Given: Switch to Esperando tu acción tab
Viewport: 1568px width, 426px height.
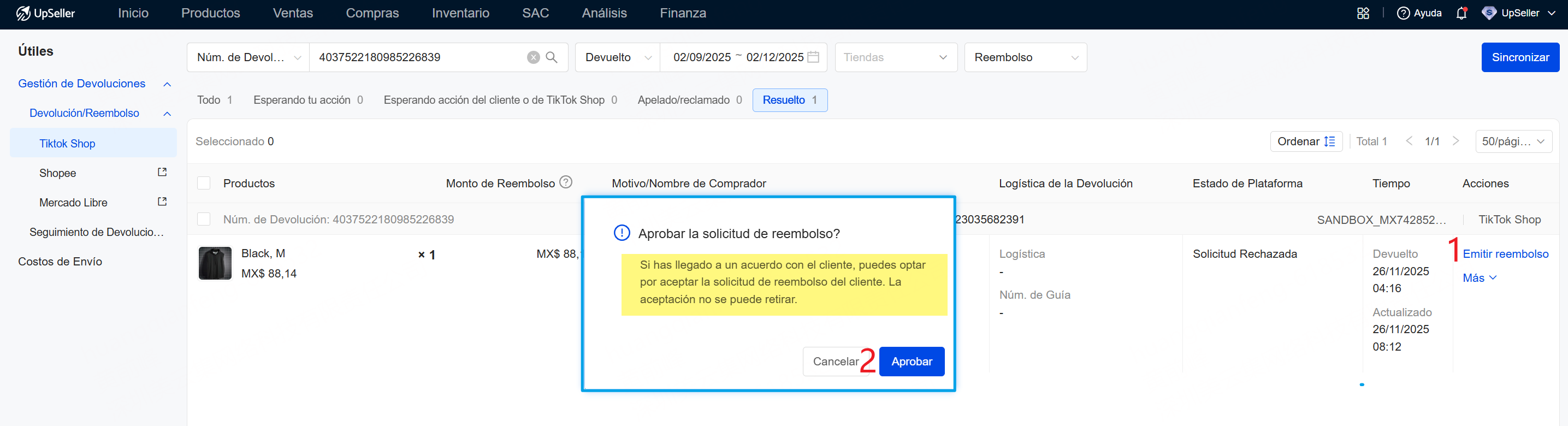Looking at the screenshot, I should click(x=308, y=100).
